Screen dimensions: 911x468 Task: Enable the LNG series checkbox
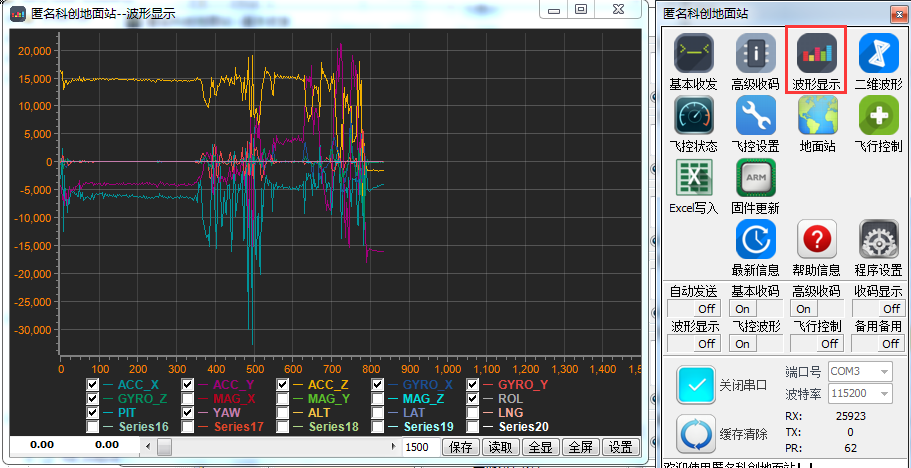[x=473, y=413]
